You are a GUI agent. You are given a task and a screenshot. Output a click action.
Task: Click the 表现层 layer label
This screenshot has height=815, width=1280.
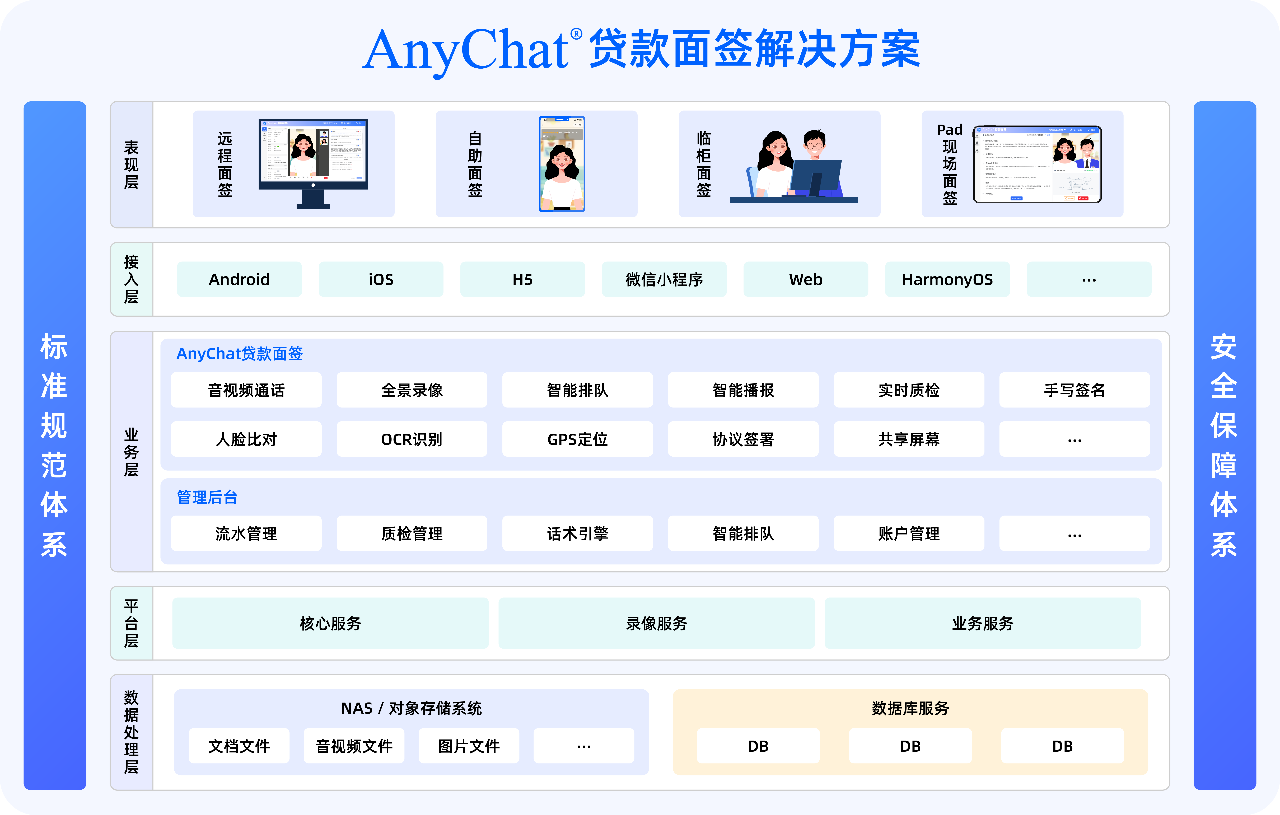131,164
